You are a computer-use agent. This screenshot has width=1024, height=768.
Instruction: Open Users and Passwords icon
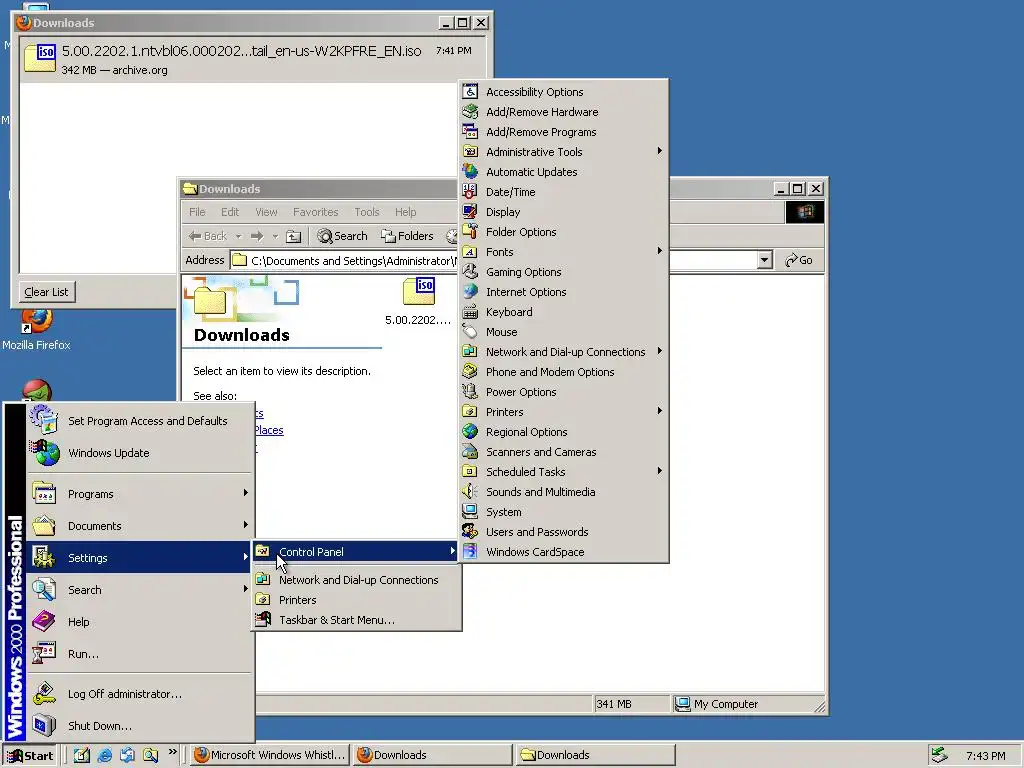(470, 532)
